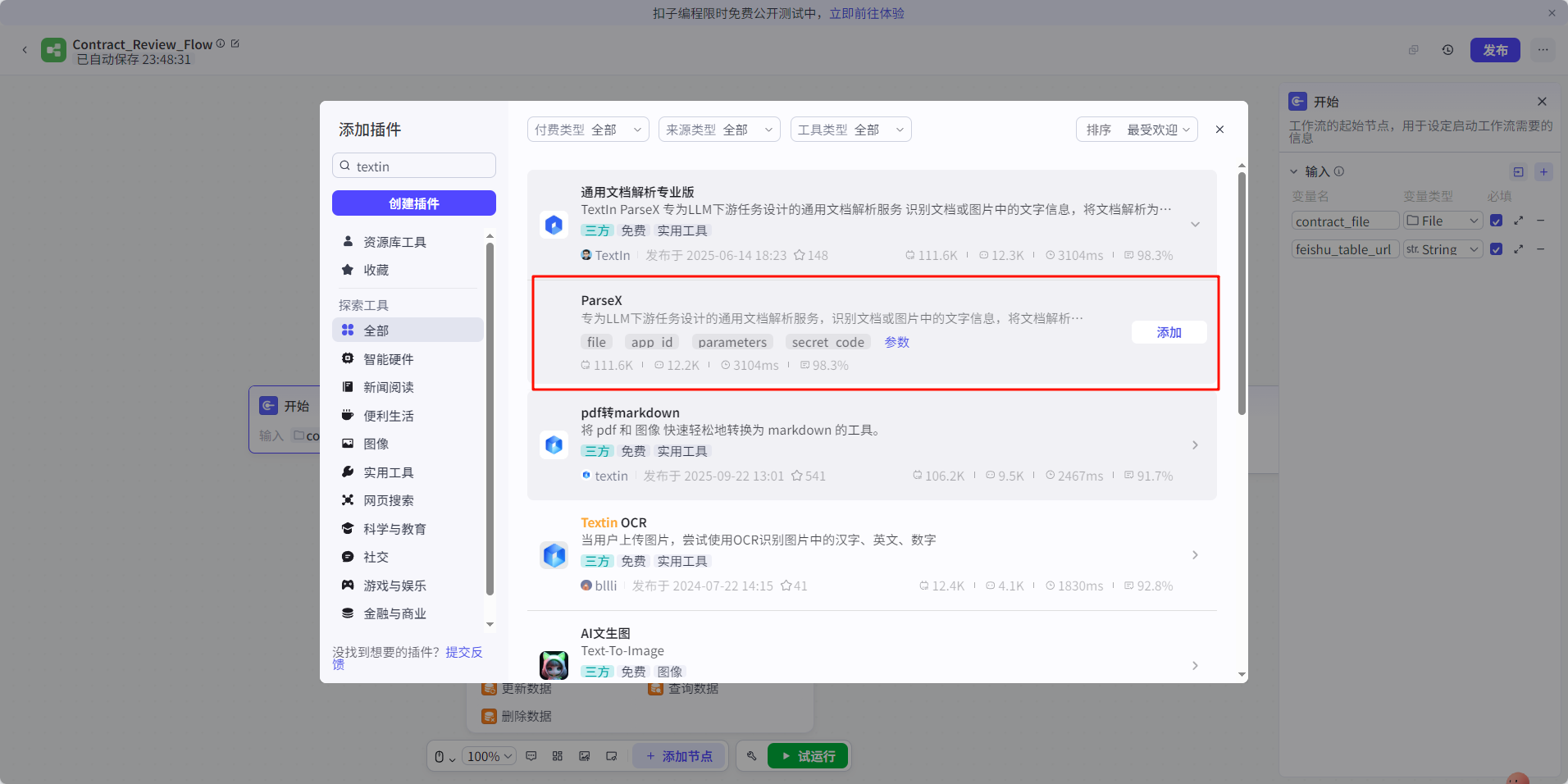The height and width of the screenshot is (784, 1568).
Task: Change variable type dropdown showing File
Action: point(1441,221)
